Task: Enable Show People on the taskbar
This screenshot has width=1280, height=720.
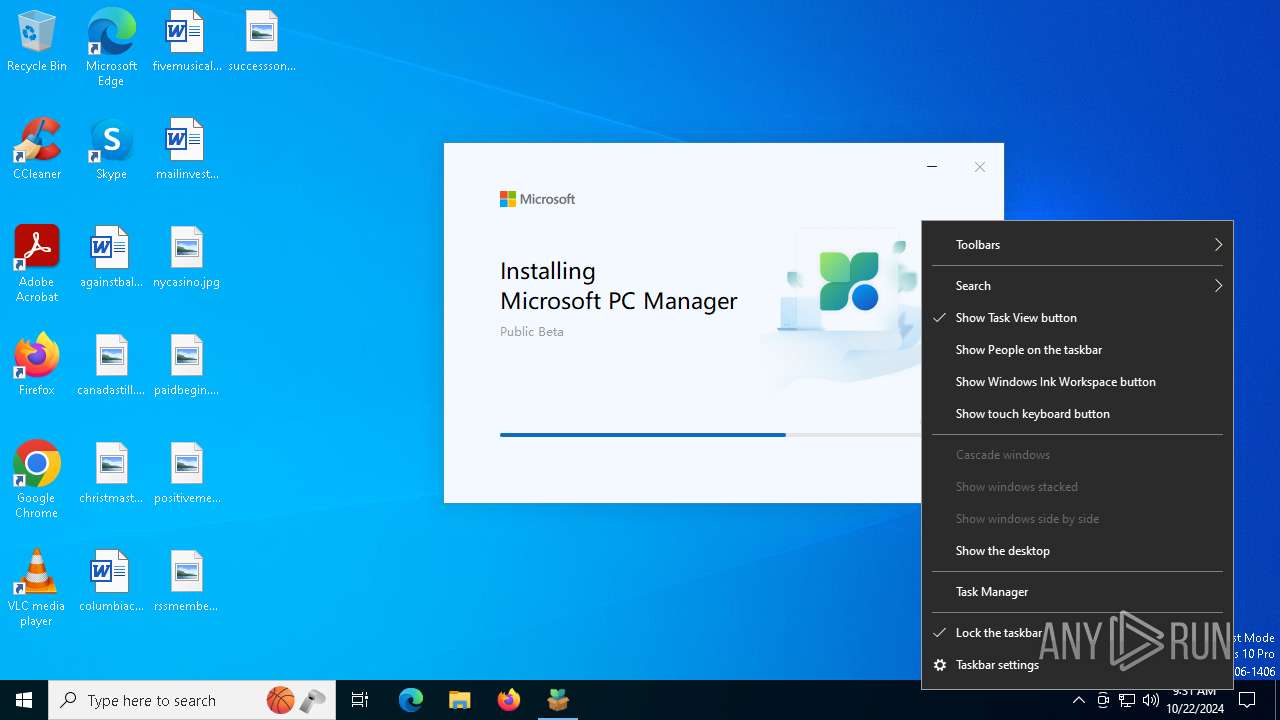Action: click(x=1077, y=350)
